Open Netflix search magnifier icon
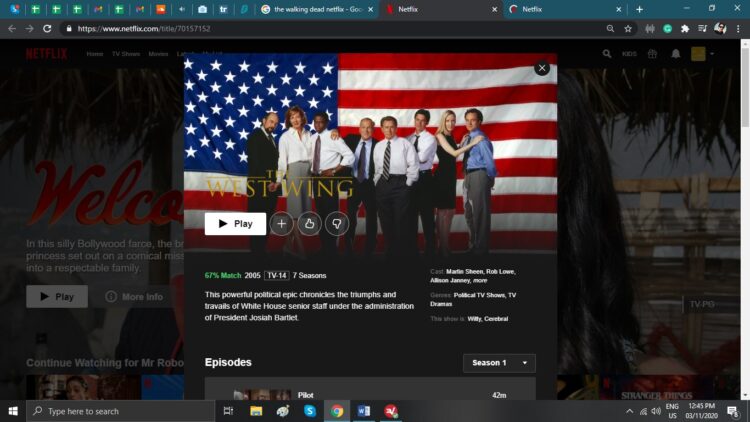Image resolution: width=750 pixels, height=422 pixels. (x=607, y=54)
